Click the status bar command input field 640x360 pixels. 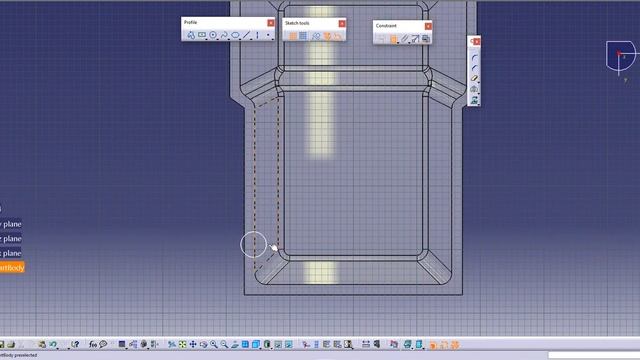(594, 356)
